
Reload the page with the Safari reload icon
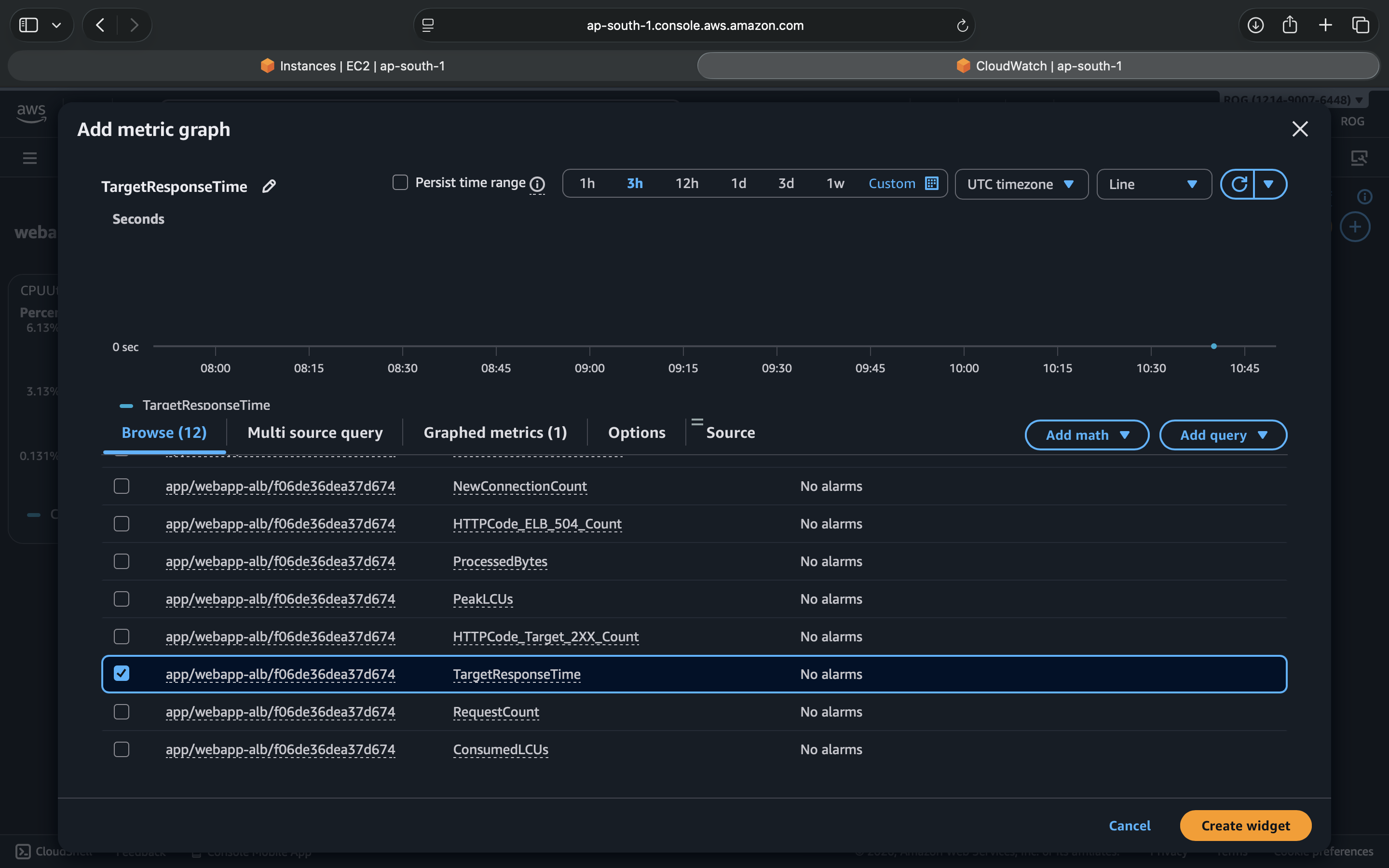click(962, 25)
